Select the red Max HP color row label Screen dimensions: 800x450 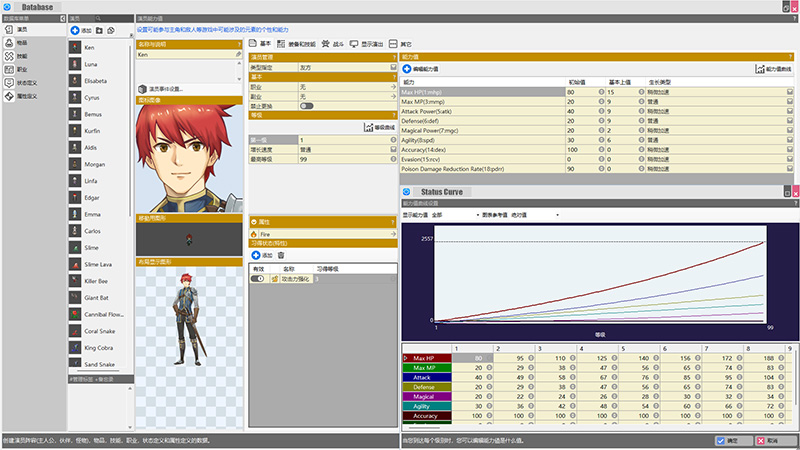(422, 358)
